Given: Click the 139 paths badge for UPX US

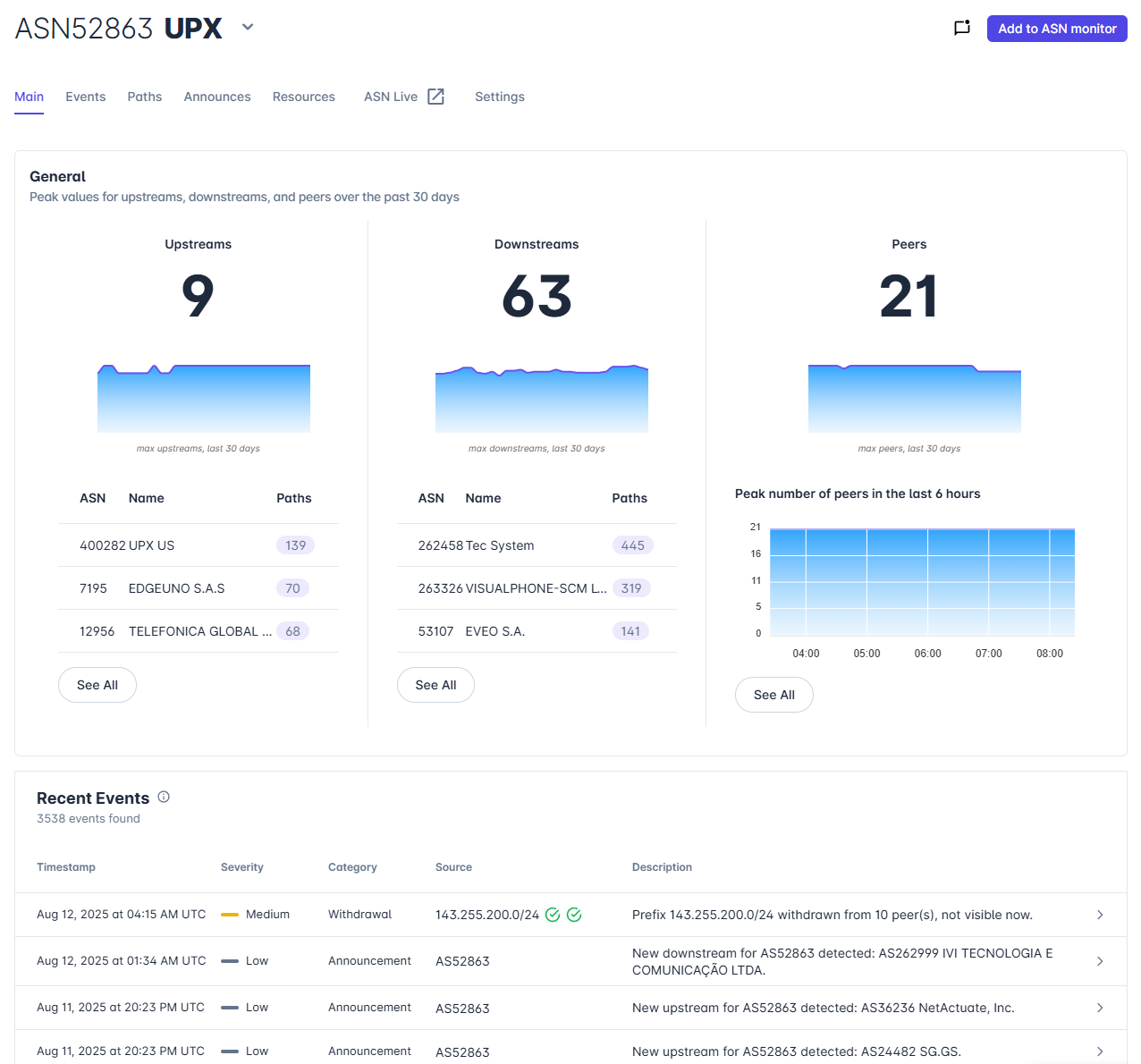Looking at the screenshot, I should point(295,545).
